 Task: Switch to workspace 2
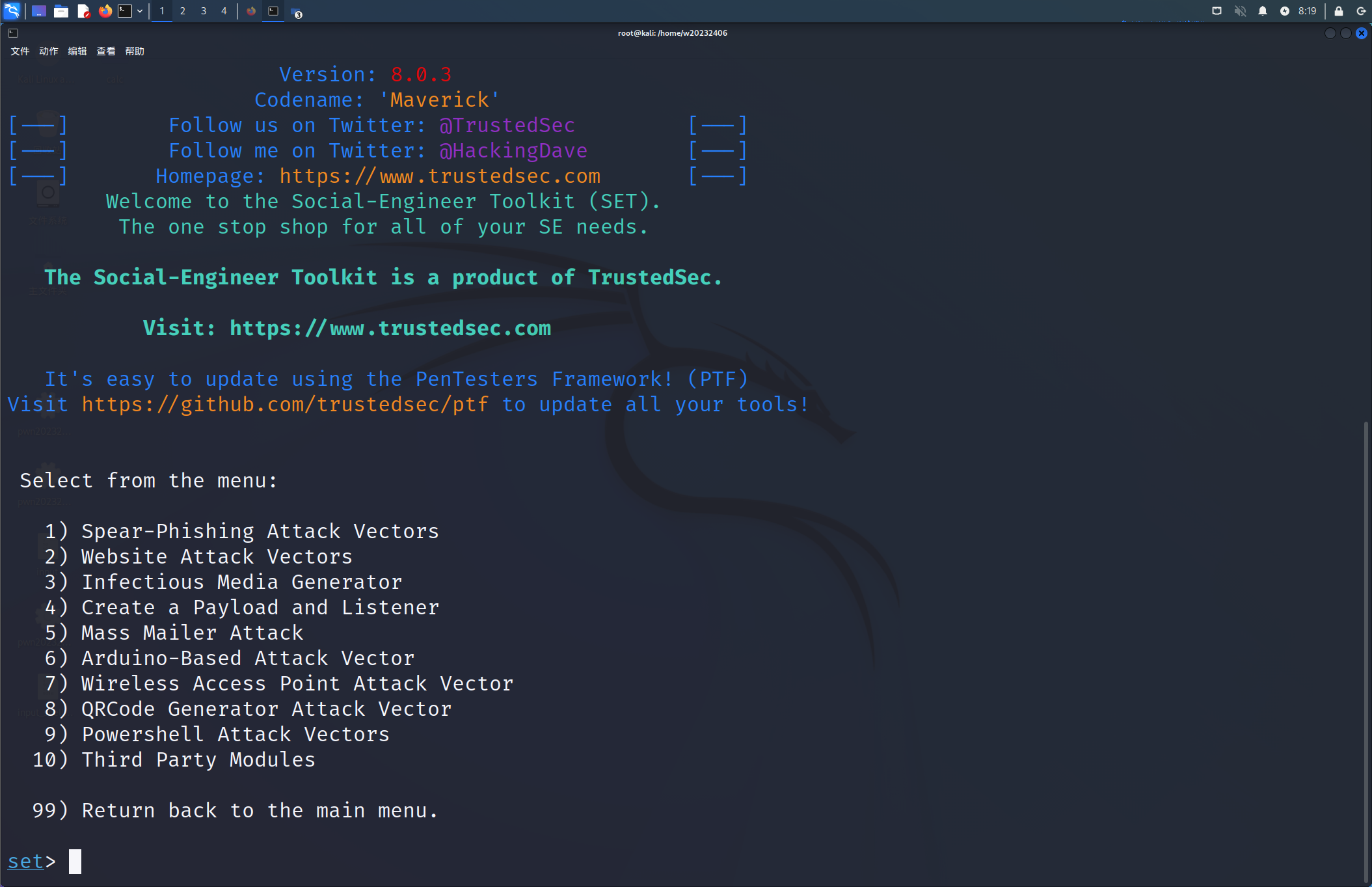coord(183,11)
